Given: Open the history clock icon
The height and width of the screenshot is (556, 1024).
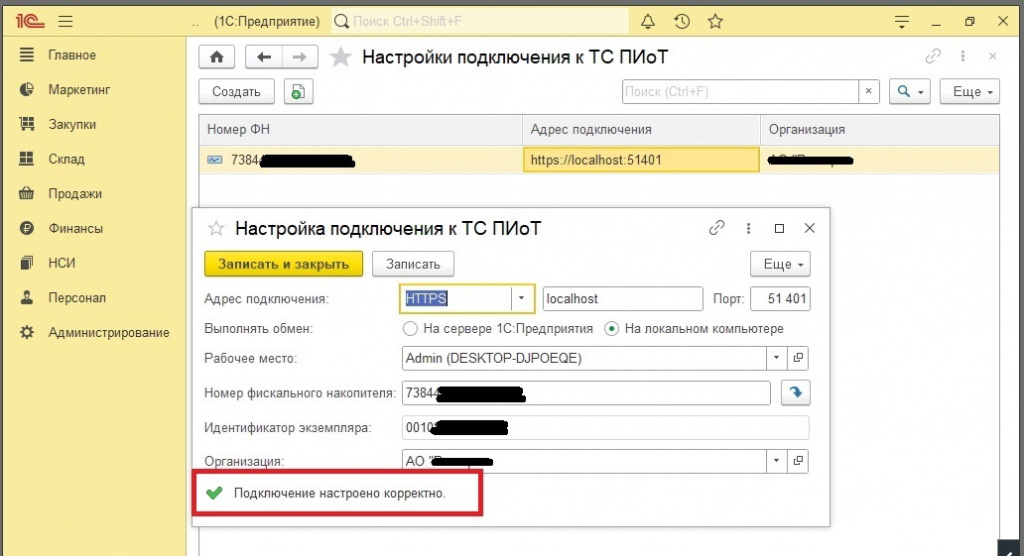Looking at the screenshot, I should pos(682,22).
